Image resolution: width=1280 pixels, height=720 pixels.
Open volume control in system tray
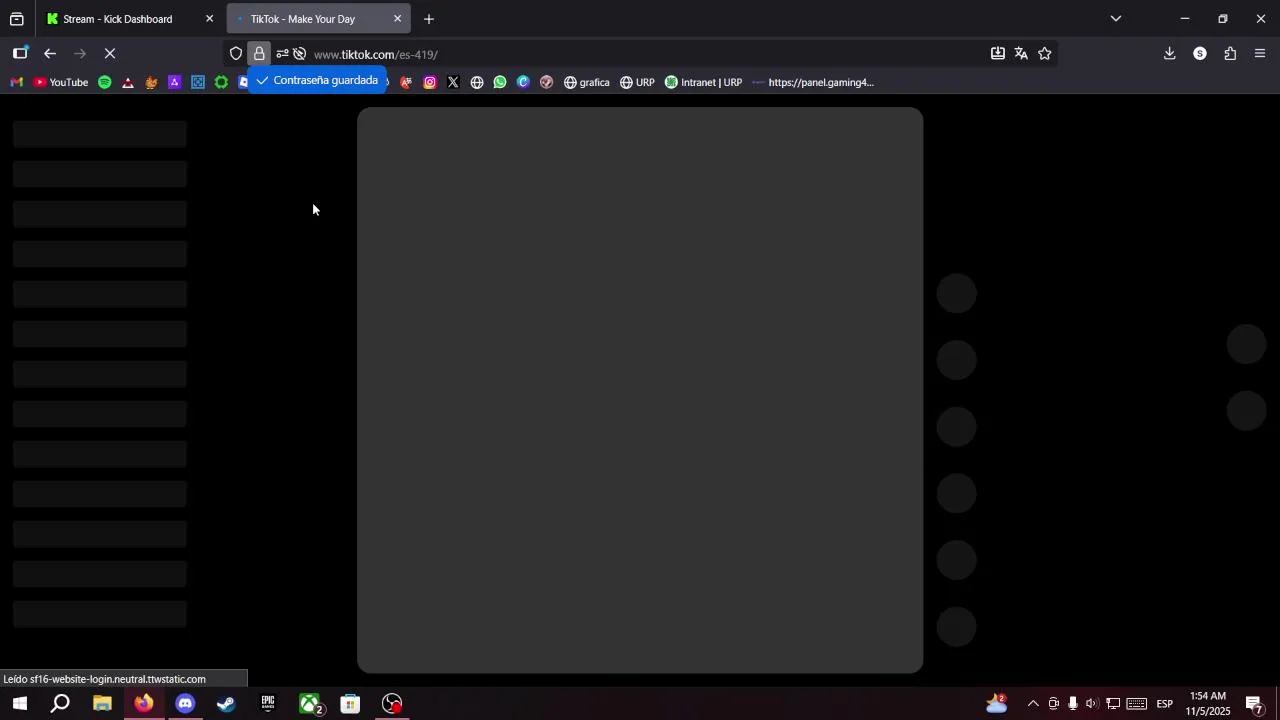1091,704
